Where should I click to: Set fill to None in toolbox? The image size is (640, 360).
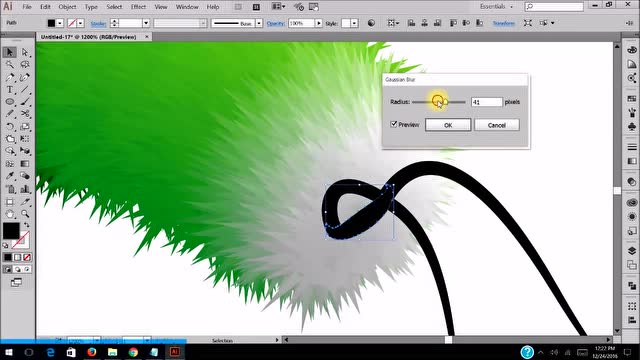click(x=27, y=257)
